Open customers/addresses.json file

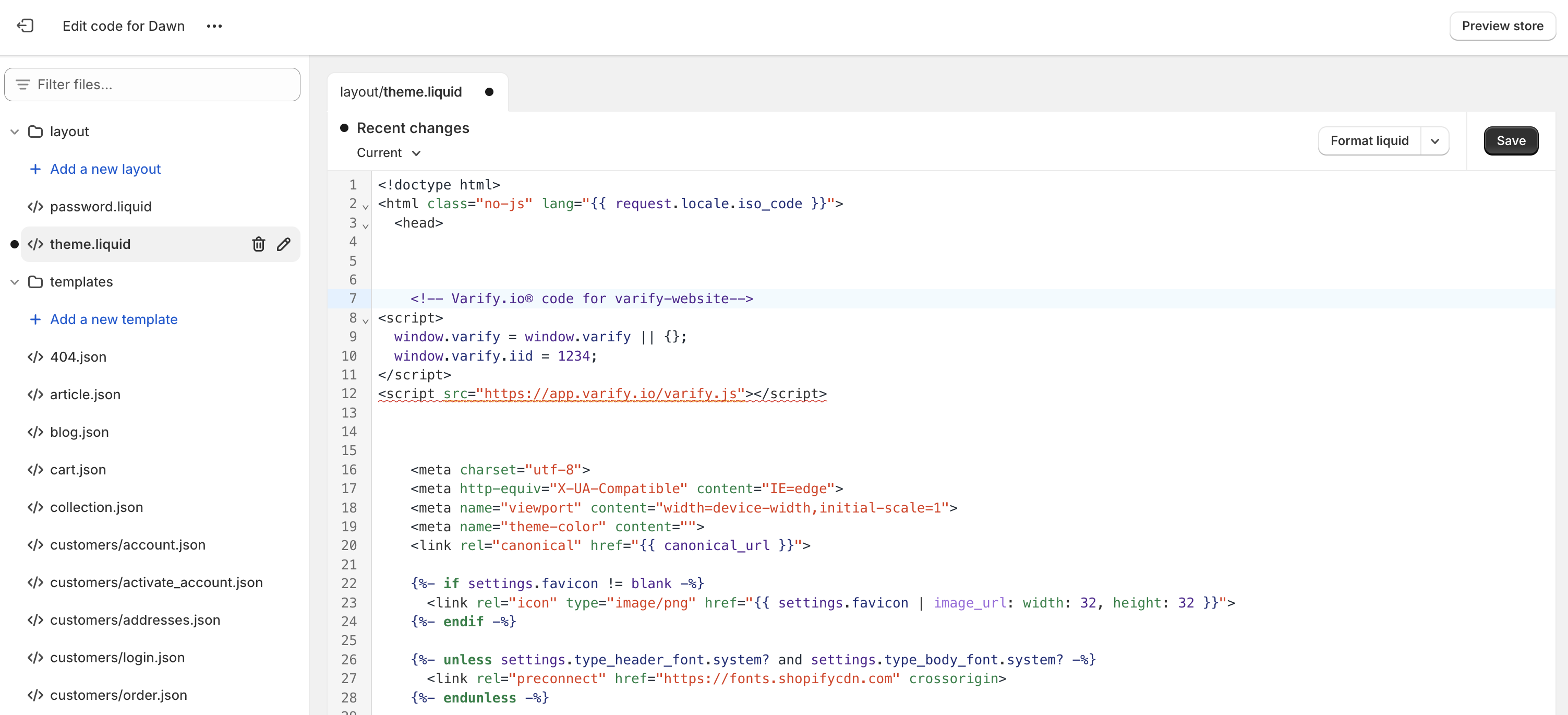click(135, 620)
